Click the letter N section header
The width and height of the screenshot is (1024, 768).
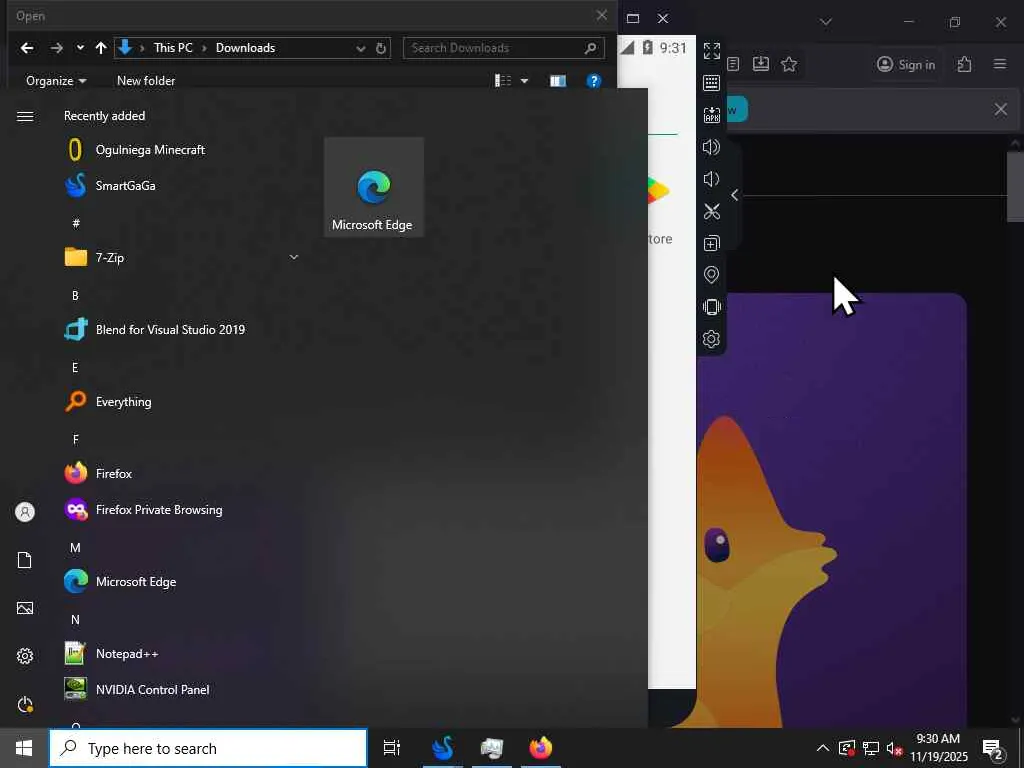[75, 619]
